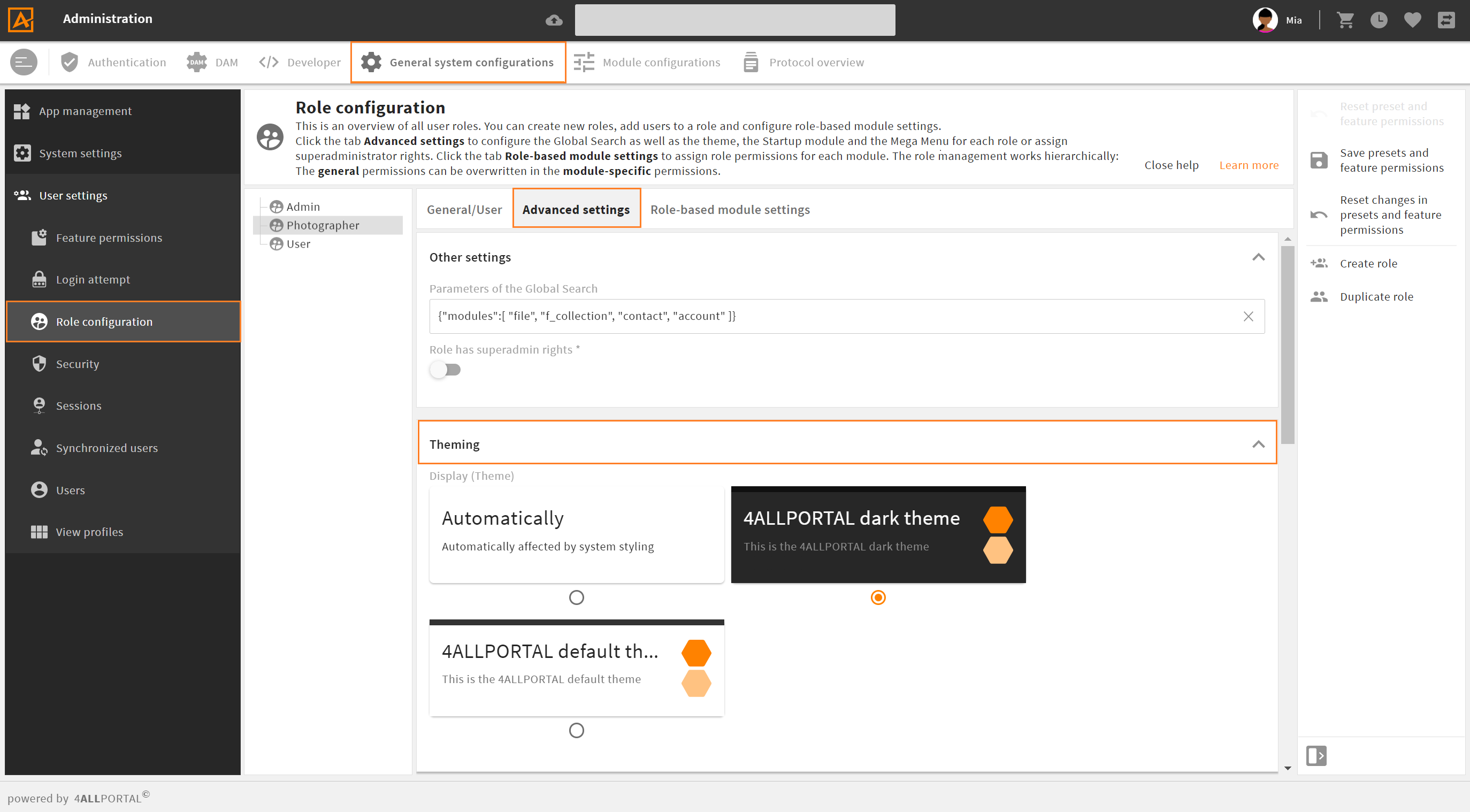This screenshot has width=1470, height=812.
Task: Click the Feature permissions icon
Action: 39,238
